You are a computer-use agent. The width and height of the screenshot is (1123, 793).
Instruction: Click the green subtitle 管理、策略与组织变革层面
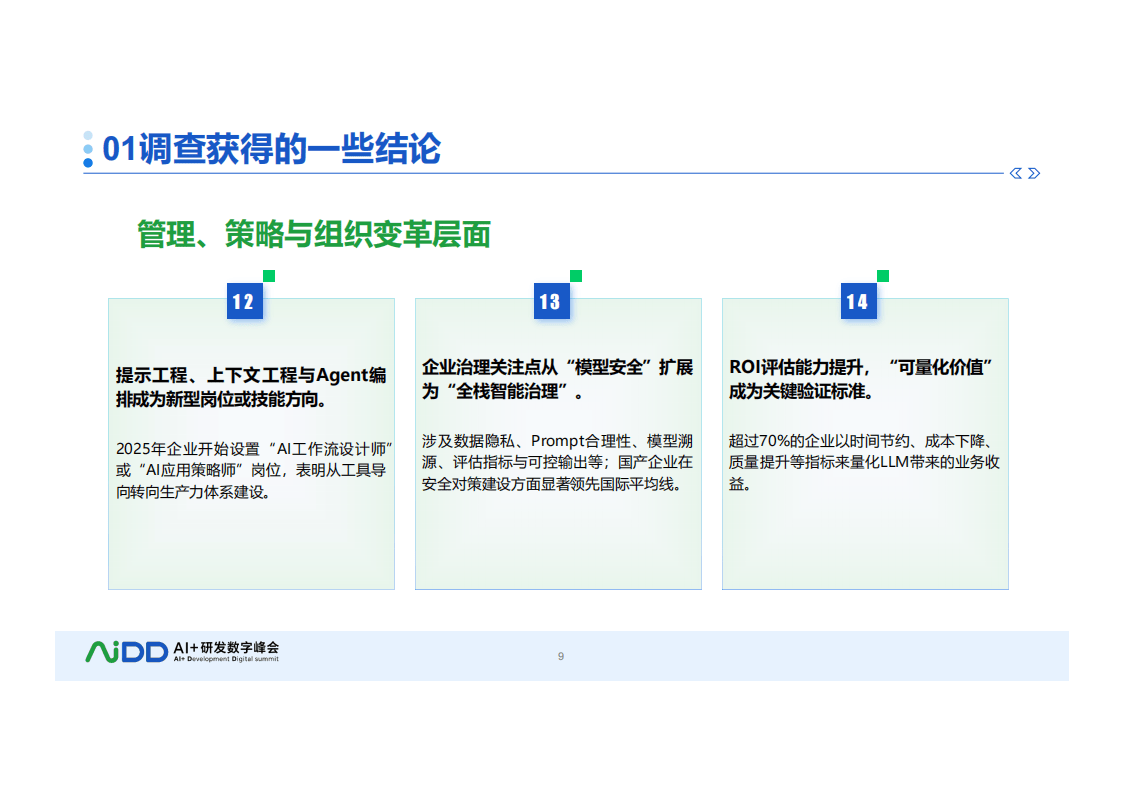tap(314, 234)
